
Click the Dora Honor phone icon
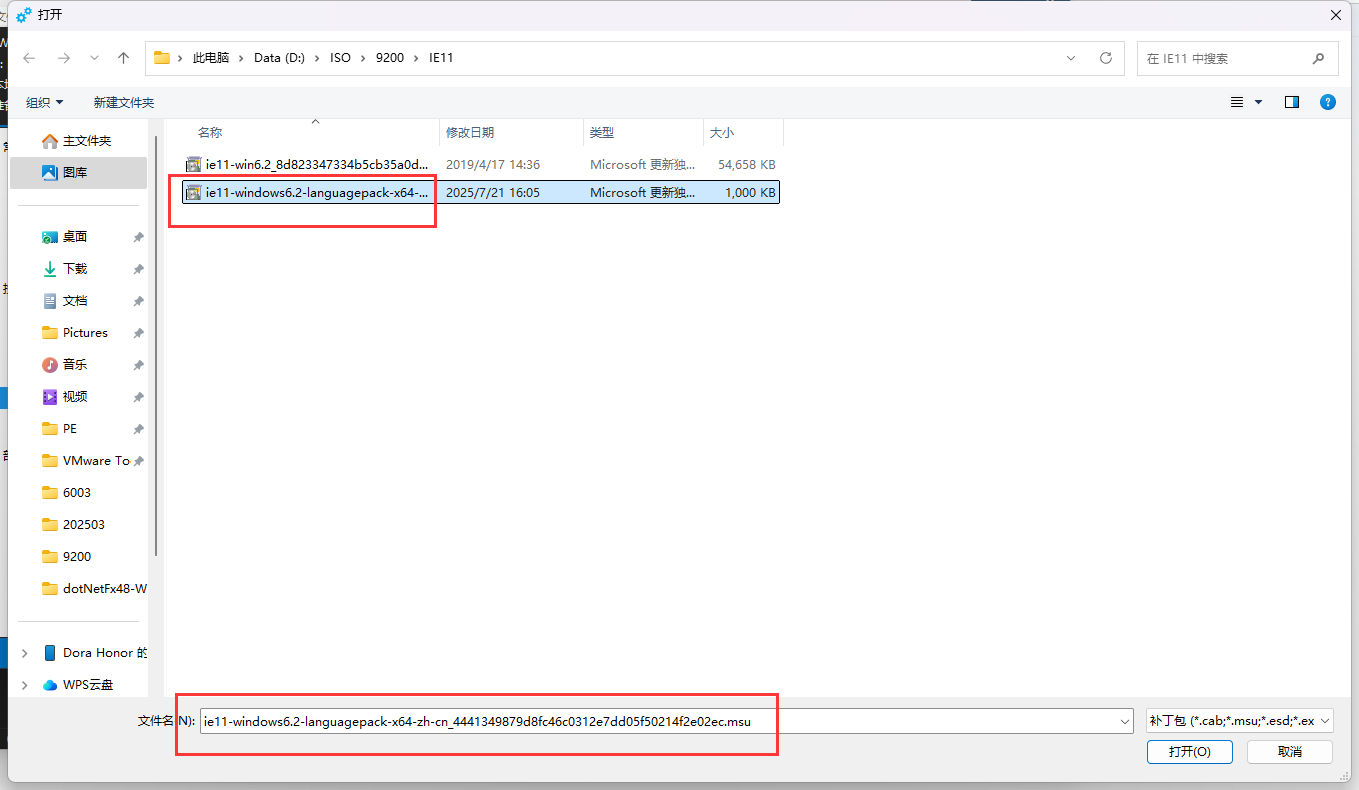(50, 653)
